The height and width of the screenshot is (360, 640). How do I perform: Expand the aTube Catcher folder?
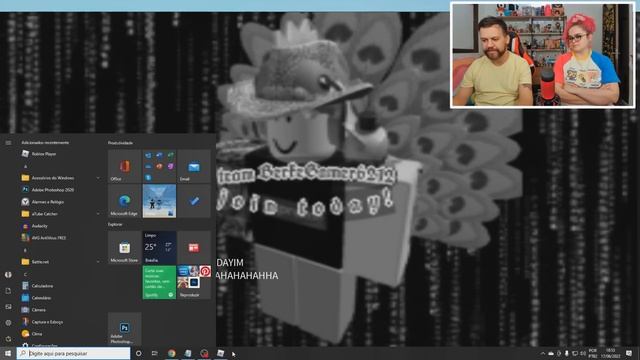pos(60,213)
